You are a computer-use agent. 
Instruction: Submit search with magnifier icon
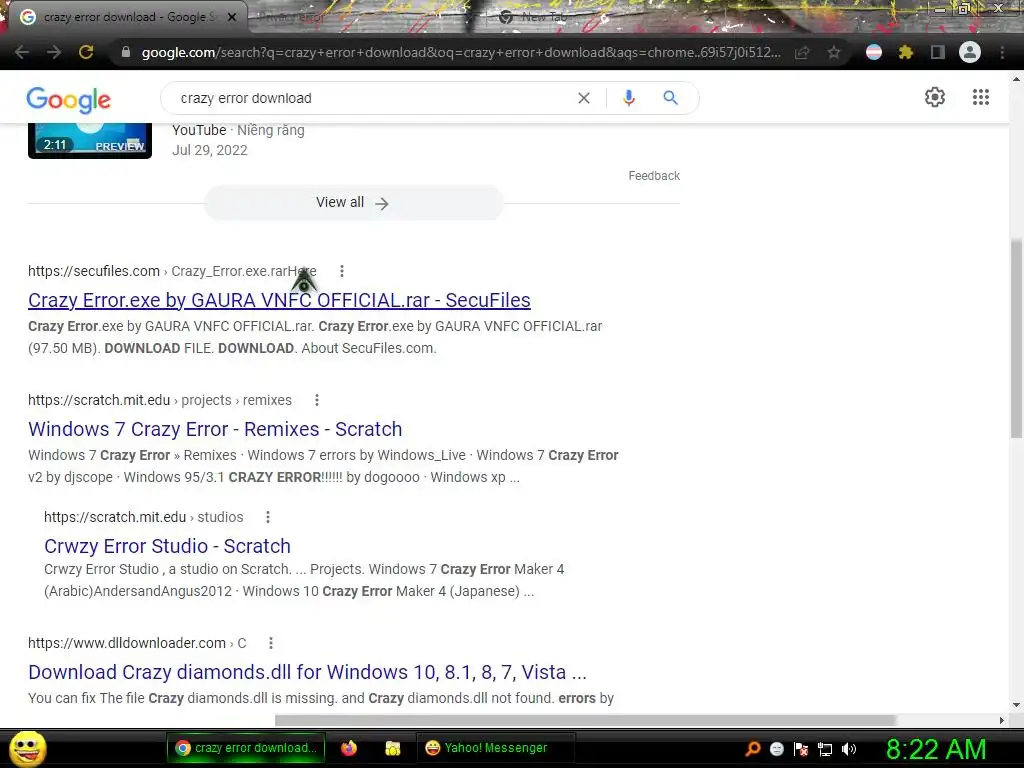[670, 98]
